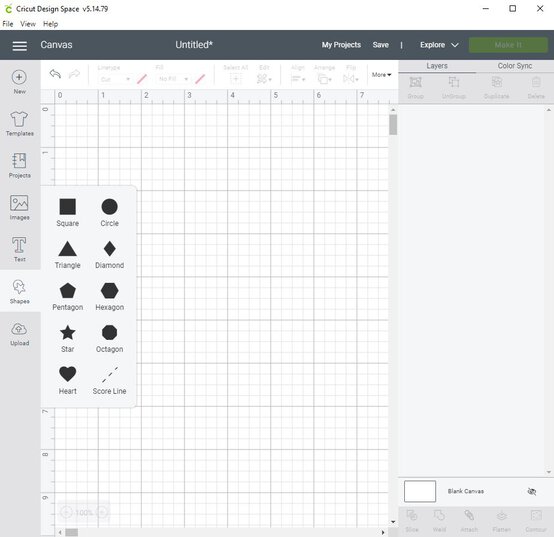Image resolution: width=554 pixels, height=537 pixels.
Task: Insert a Circle shape
Action: (x=110, y=212)
